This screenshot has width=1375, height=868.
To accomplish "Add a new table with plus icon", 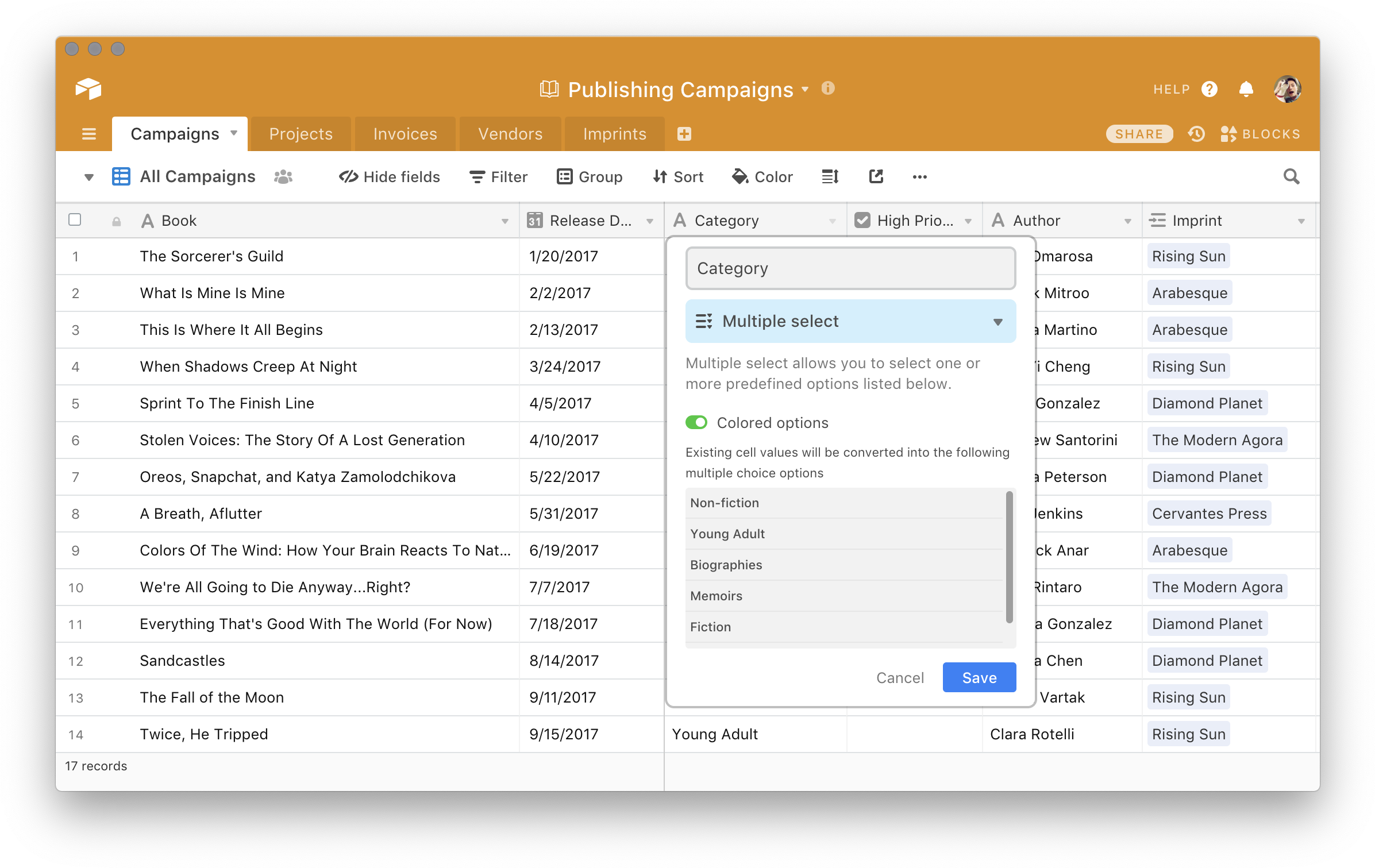I will click(684, 134).
